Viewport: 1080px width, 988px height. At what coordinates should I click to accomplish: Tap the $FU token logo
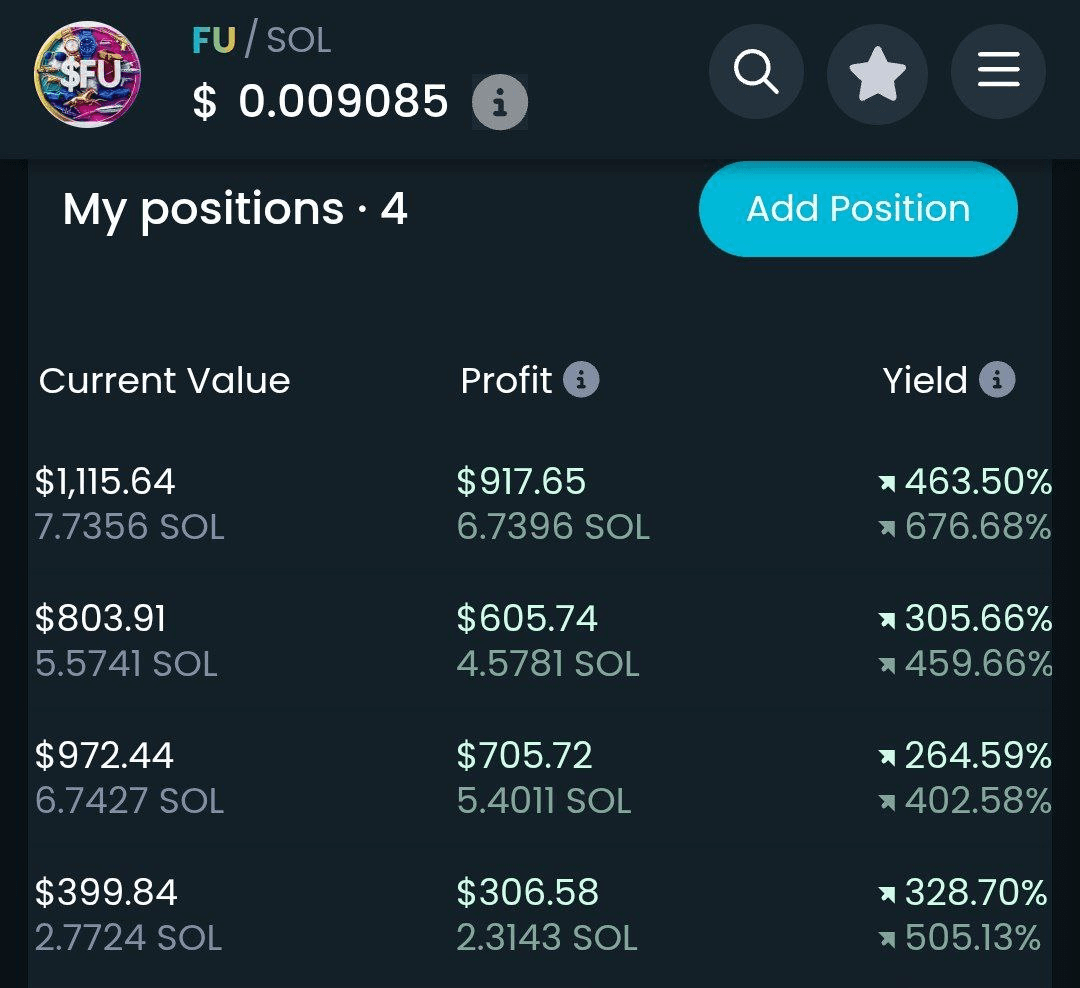tap(88, 75)
